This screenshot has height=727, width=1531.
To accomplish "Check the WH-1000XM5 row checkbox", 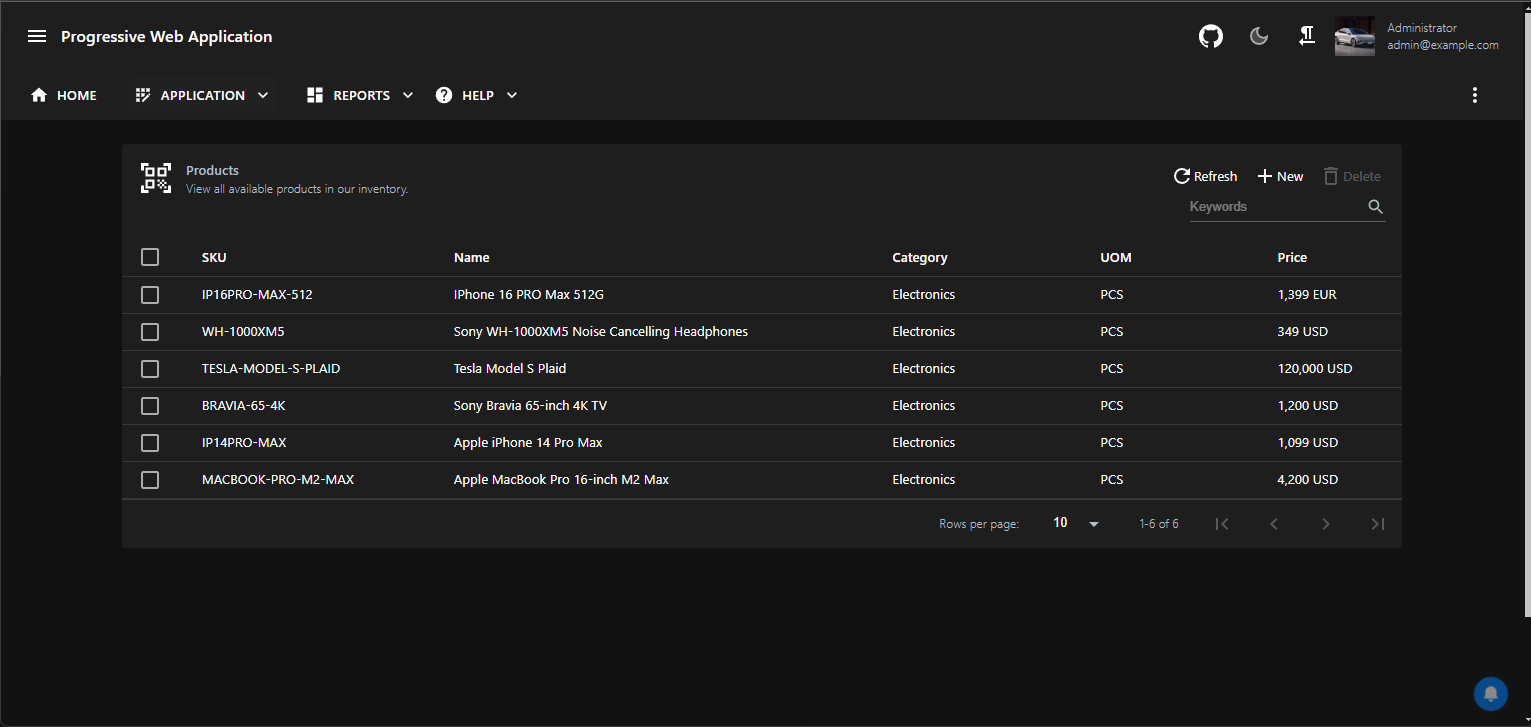I will (x=150, y=332).
